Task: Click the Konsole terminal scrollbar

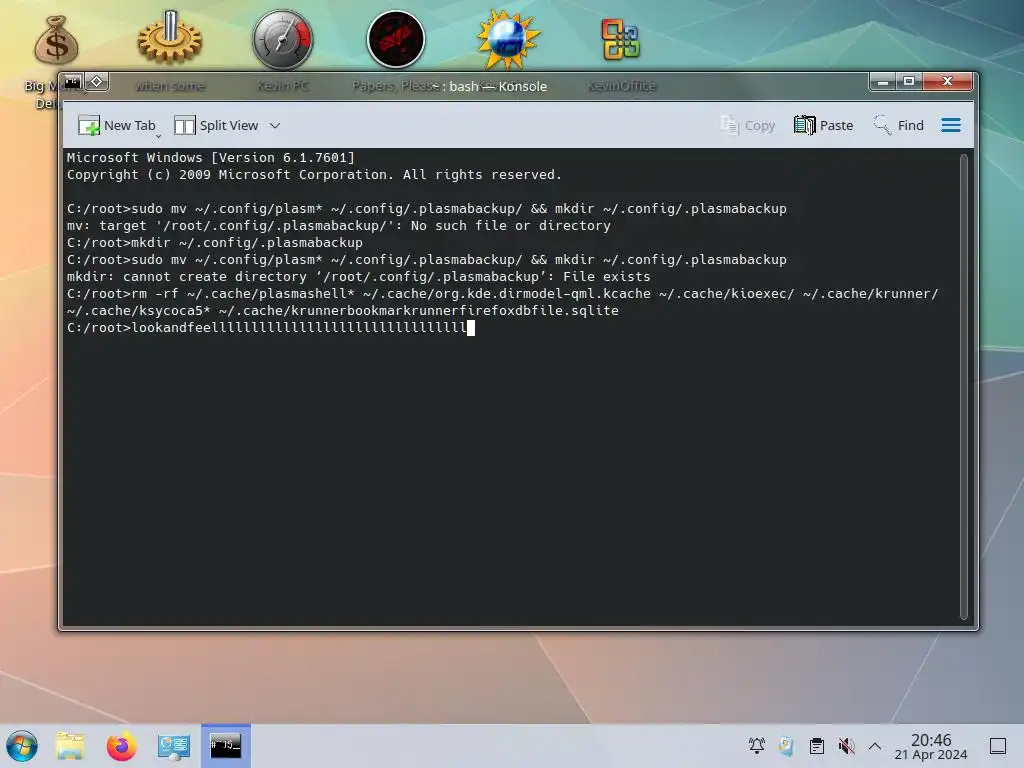Action: pyautogui.click(x=963, y=387)
